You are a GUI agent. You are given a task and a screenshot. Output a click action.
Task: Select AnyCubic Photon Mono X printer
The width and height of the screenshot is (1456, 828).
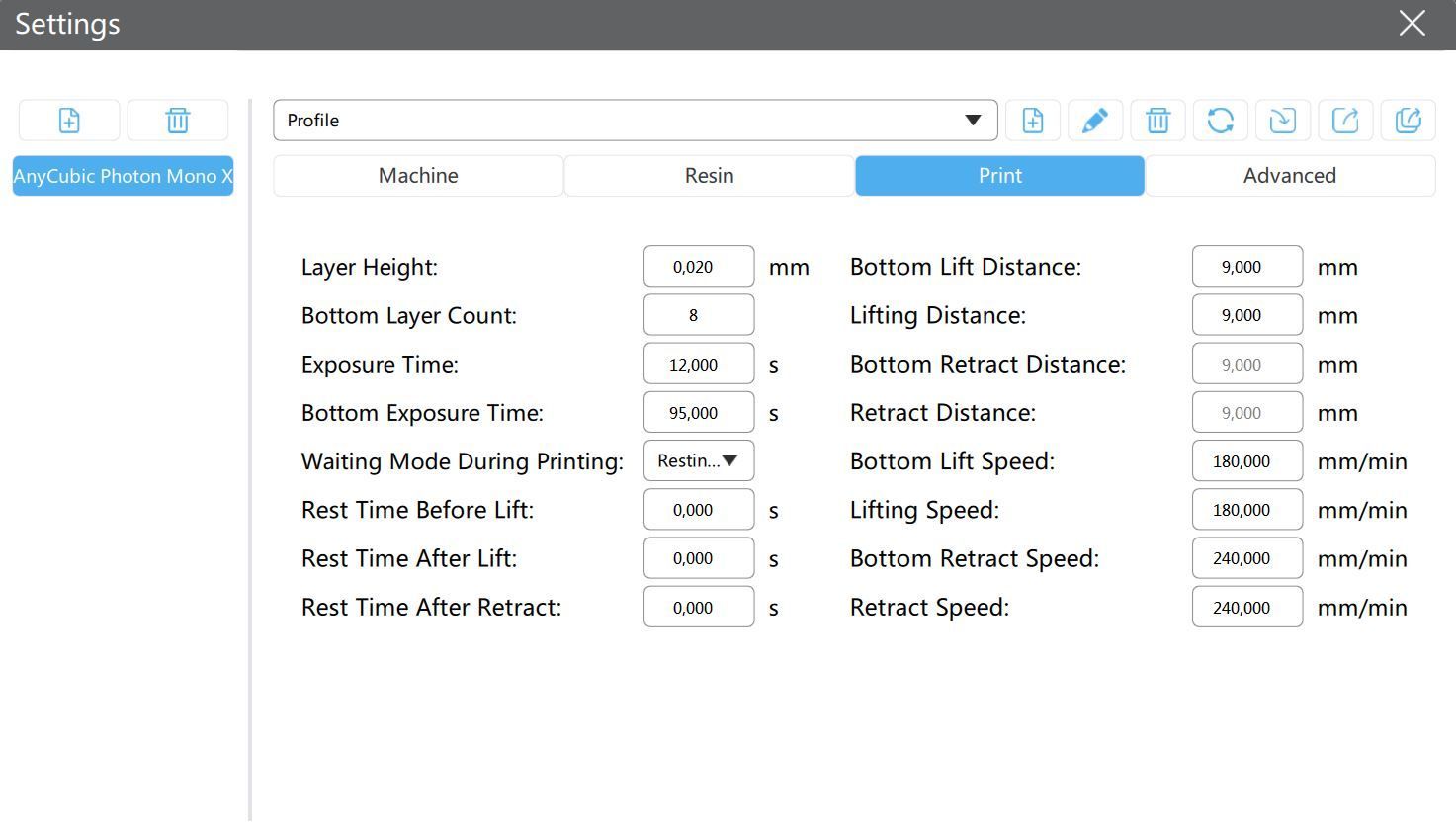(123, 176)
